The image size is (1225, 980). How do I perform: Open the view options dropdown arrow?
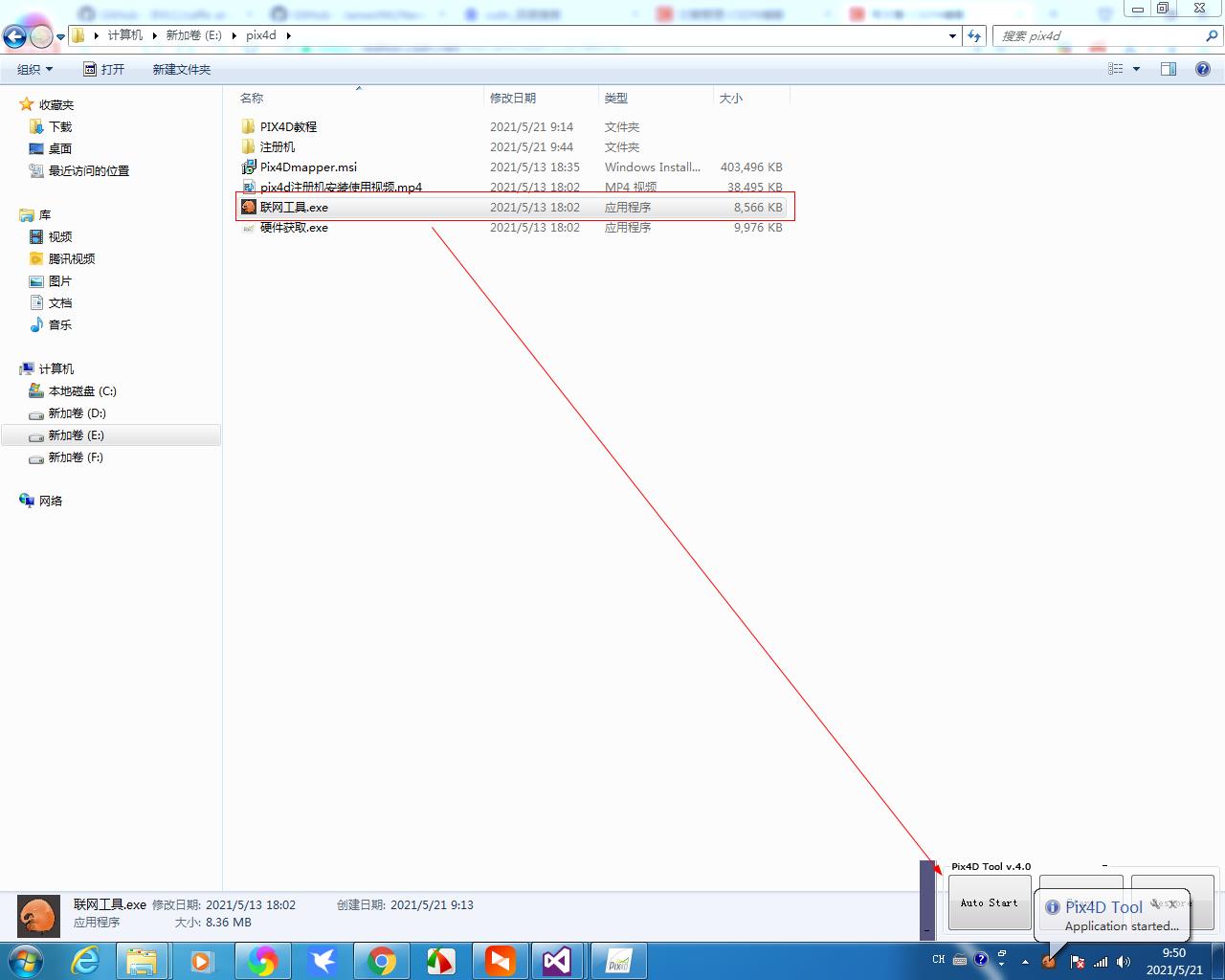point(1136,69)
